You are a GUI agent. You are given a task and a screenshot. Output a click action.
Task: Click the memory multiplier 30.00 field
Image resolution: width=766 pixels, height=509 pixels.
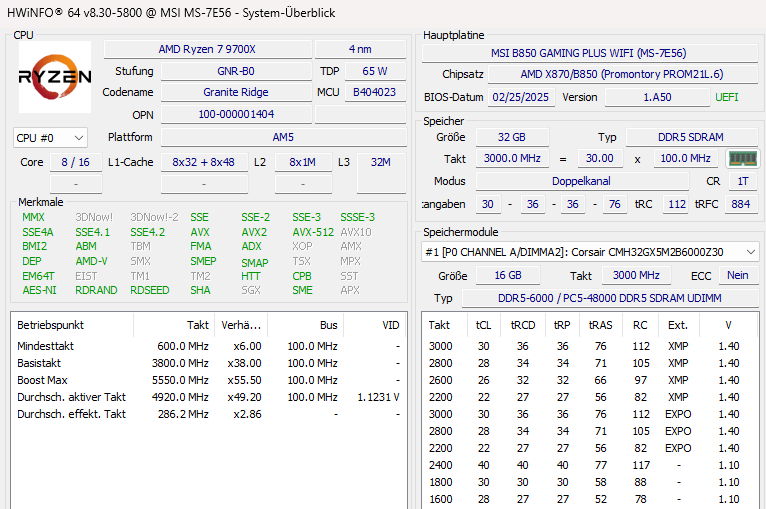coord(600,159)
